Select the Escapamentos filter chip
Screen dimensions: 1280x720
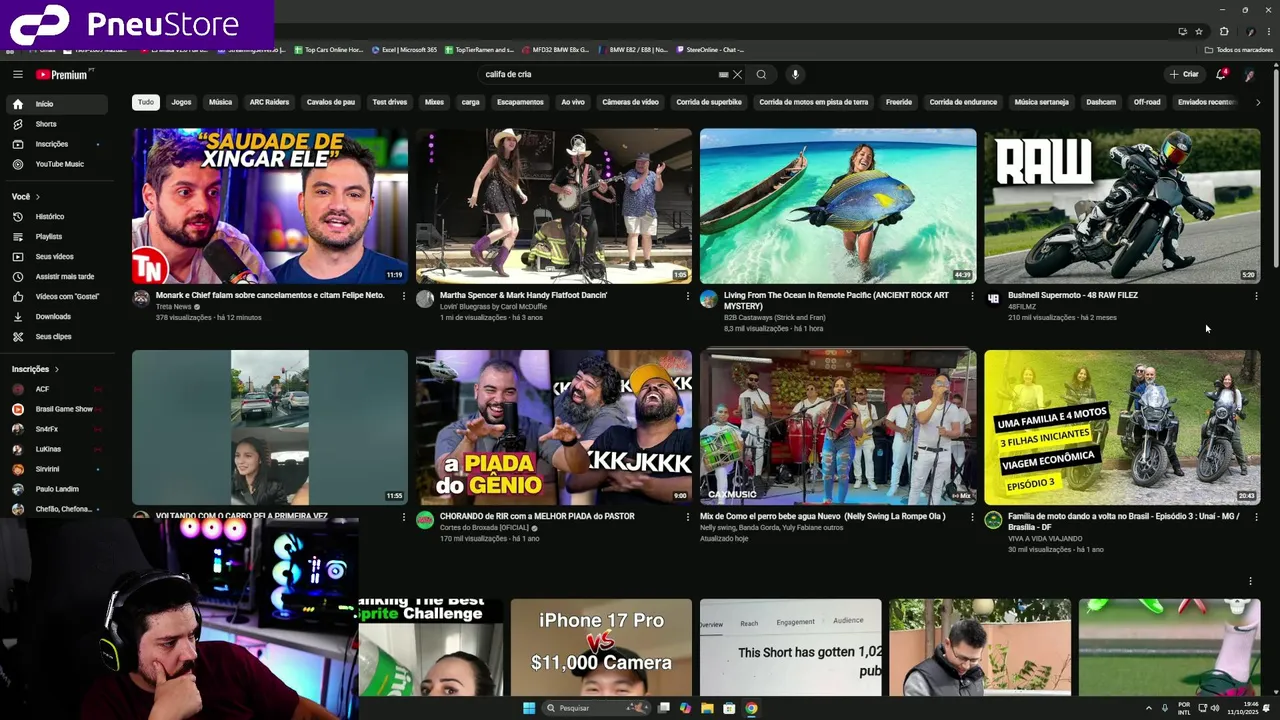click(x=520, y=102)
